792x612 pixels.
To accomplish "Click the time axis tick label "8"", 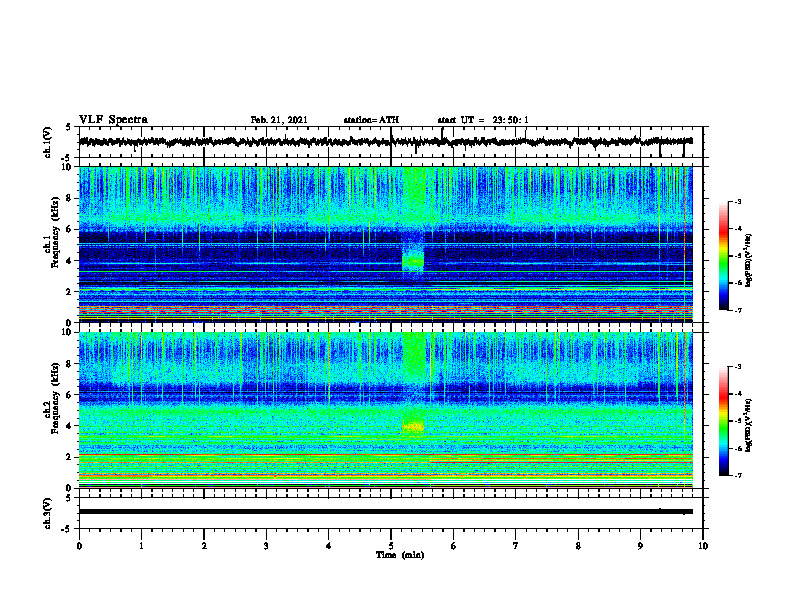I will (578, 546).
